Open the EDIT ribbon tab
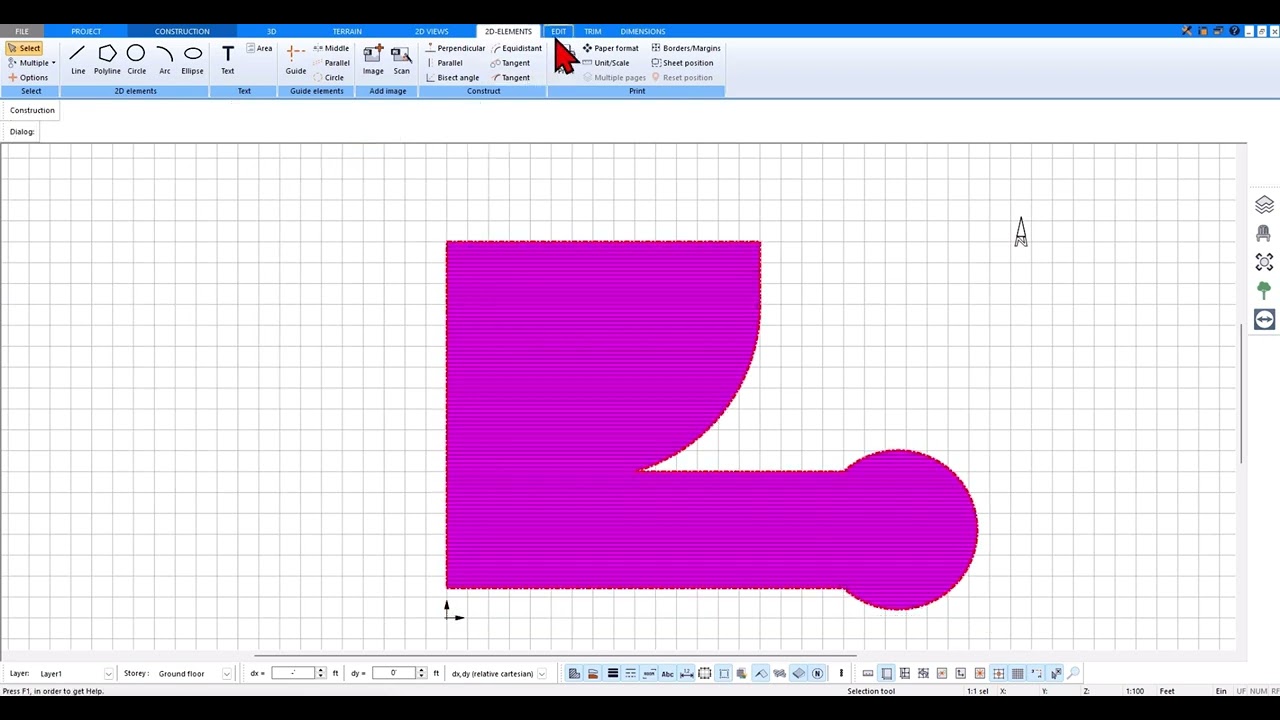The width and height of the screenshot is (1280, 720). tap(558, 31)
